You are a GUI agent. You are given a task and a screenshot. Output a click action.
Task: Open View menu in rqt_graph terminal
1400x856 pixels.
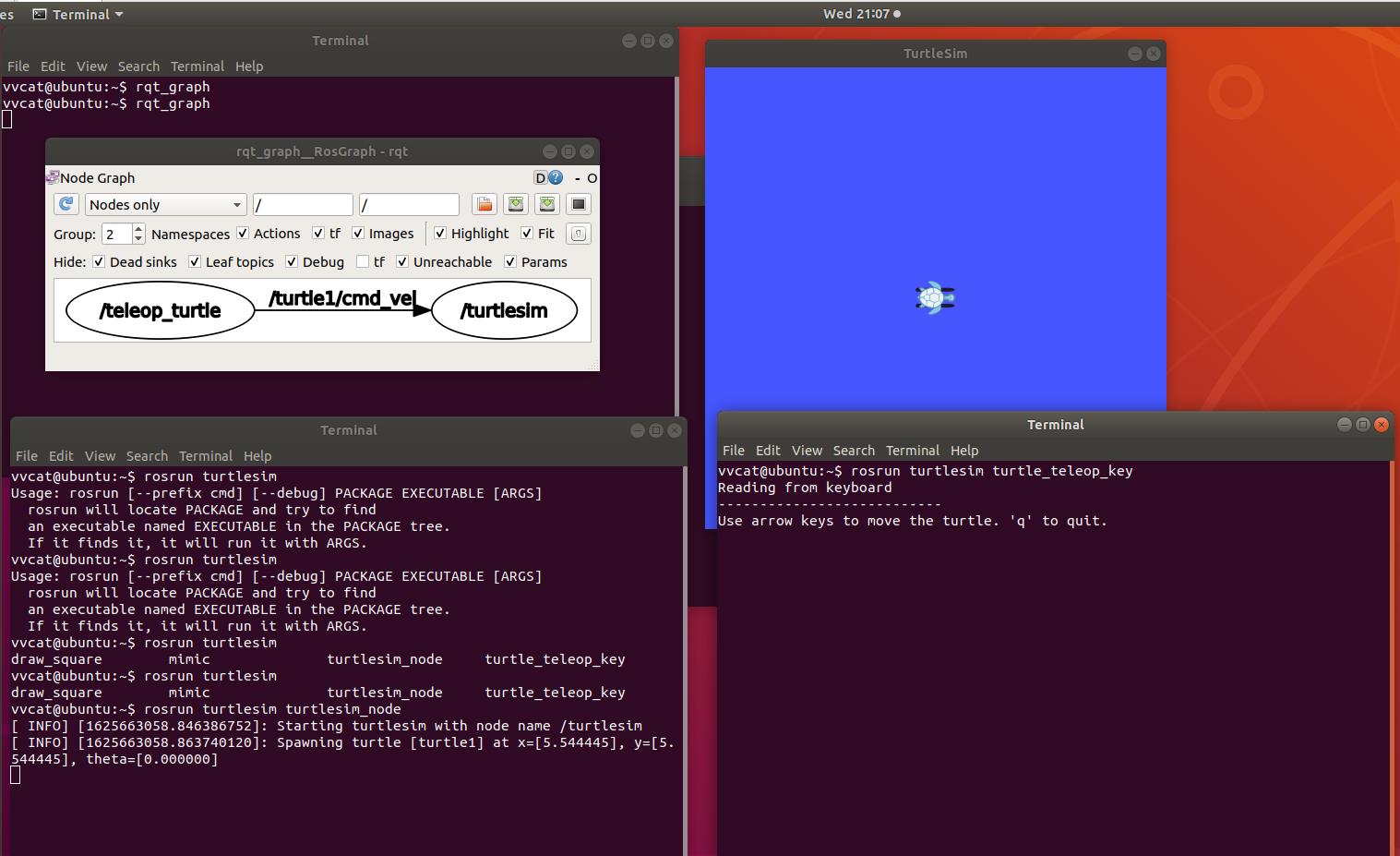pos(91,66)
